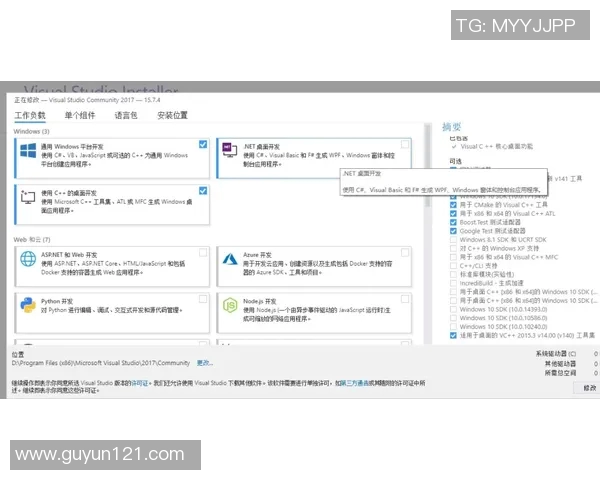Viewport: 600px width, 480px height.
Task: Enable Windows 8.1 SDK 和 UCRT SDK
Action: pyautogui.click(x=453, y=240)
